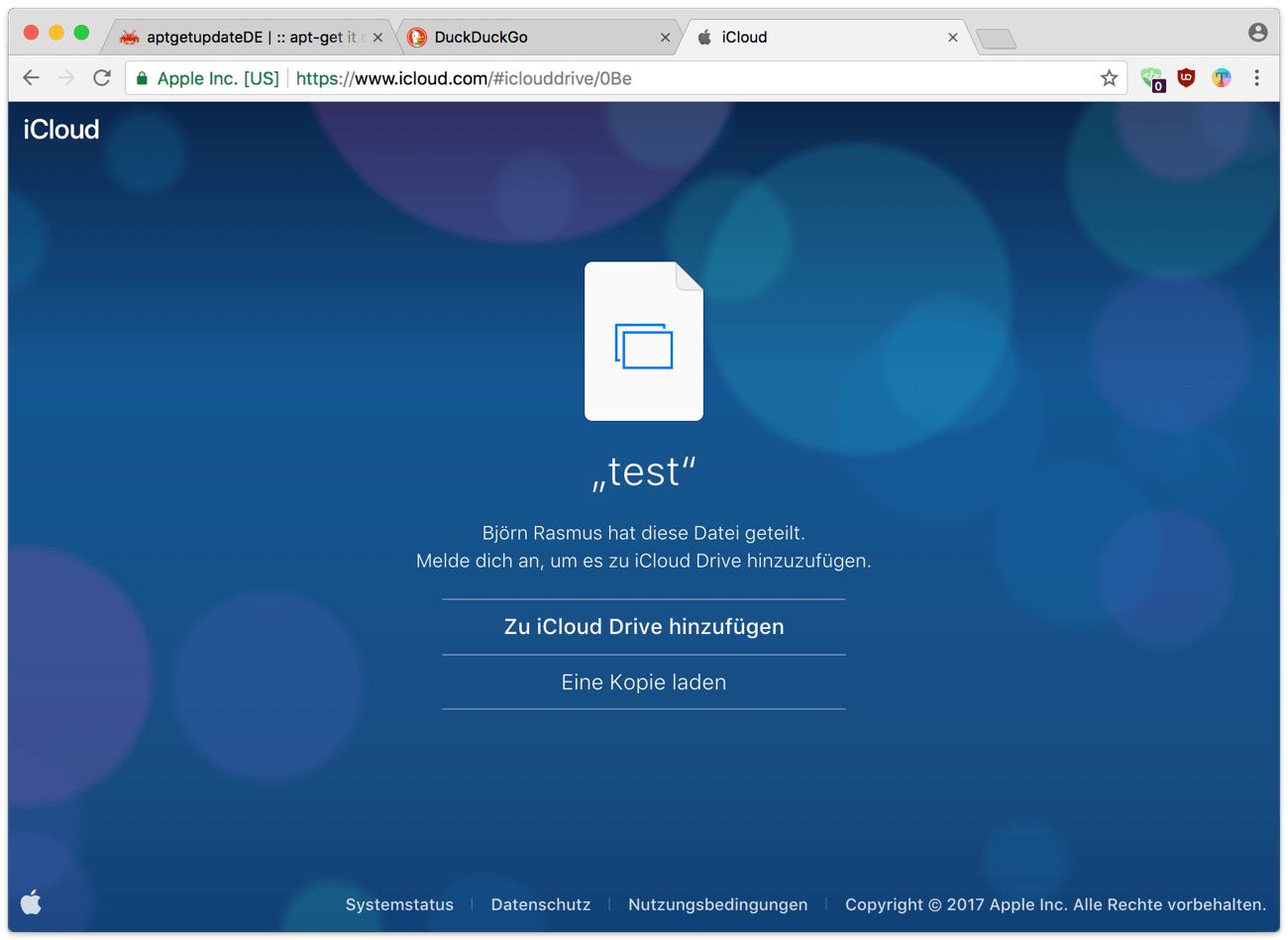Image resolution: width=1288 pixels, height=940 pixels.
Task: Click the 'Apple Inc. [US]' certificate label
Action: click(218, 78)
